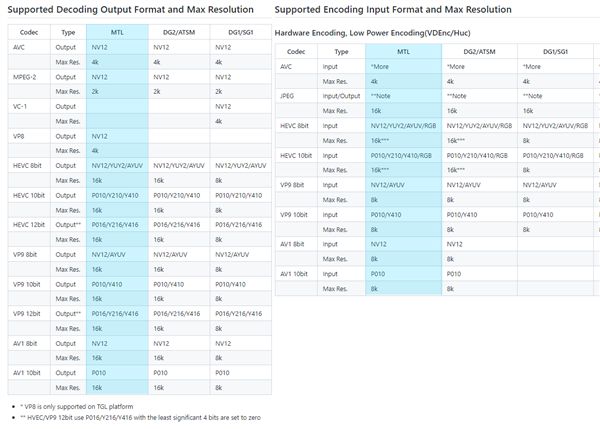Click the Codec header in encoding table
The width and height of the screenshot is (600, 429).
point(296,51)
